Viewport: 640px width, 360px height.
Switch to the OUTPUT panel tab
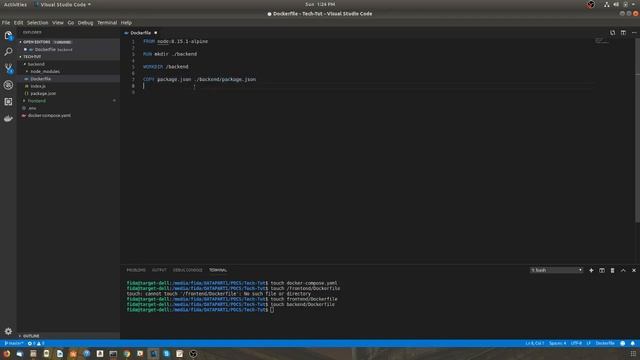159,270
